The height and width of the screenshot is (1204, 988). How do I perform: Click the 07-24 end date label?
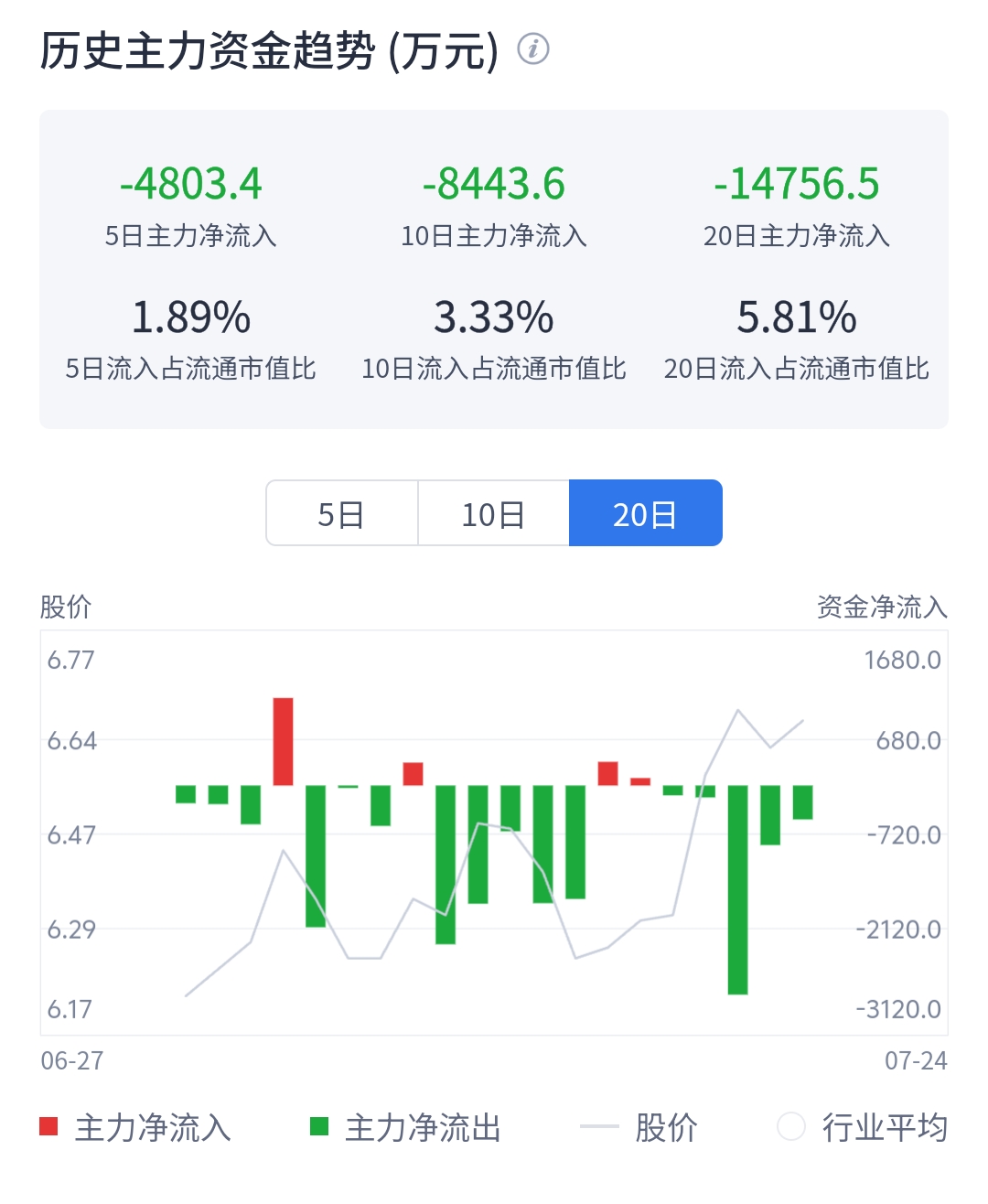916,1061
